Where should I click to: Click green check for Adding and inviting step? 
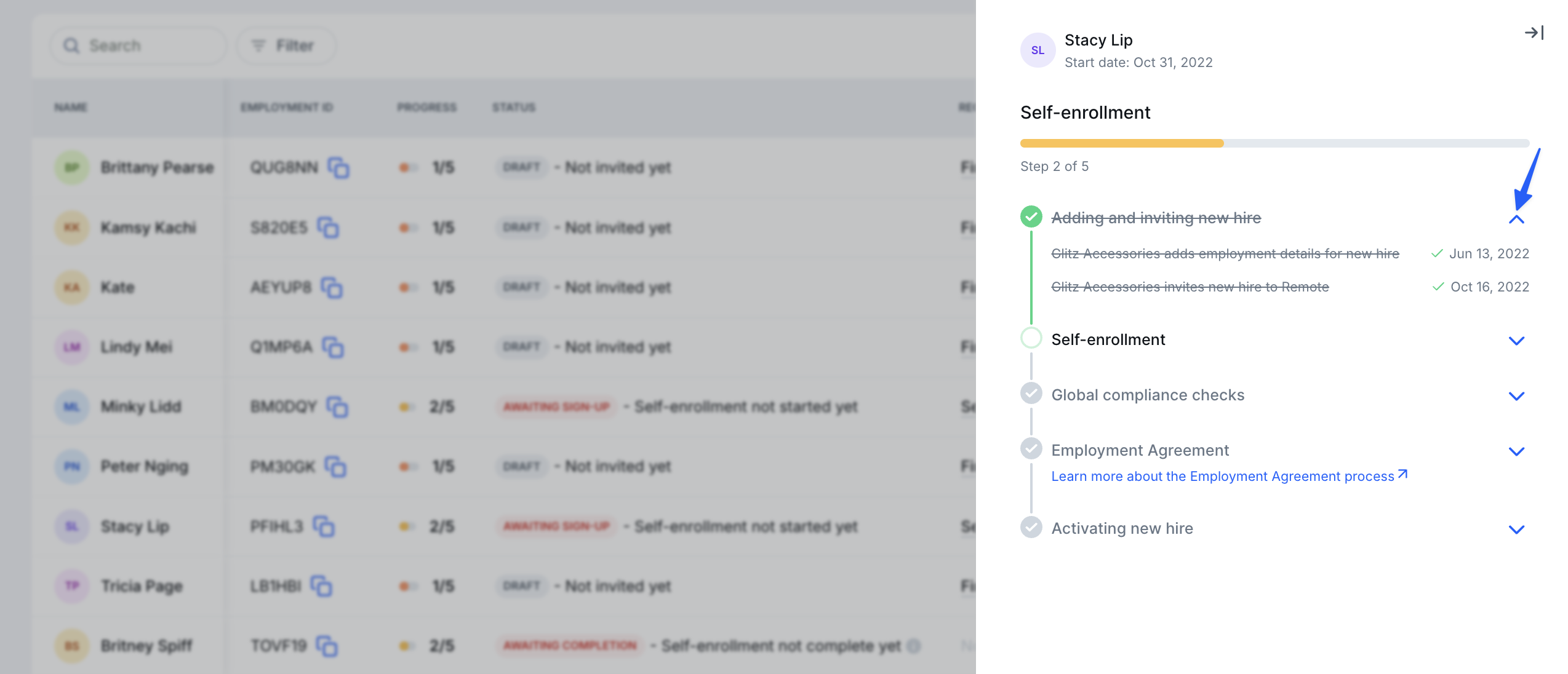[x=1031, y=216]
